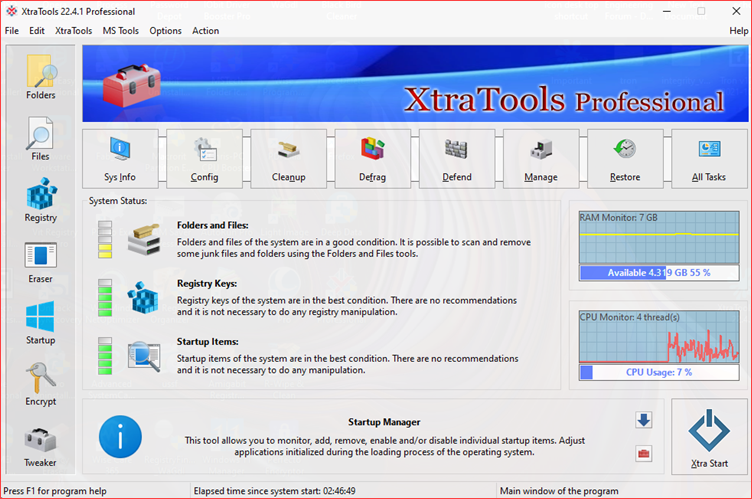Open the Folders tool in sidebar
The width and height of the screenshot is (752, 499).
tap(41, 77)
